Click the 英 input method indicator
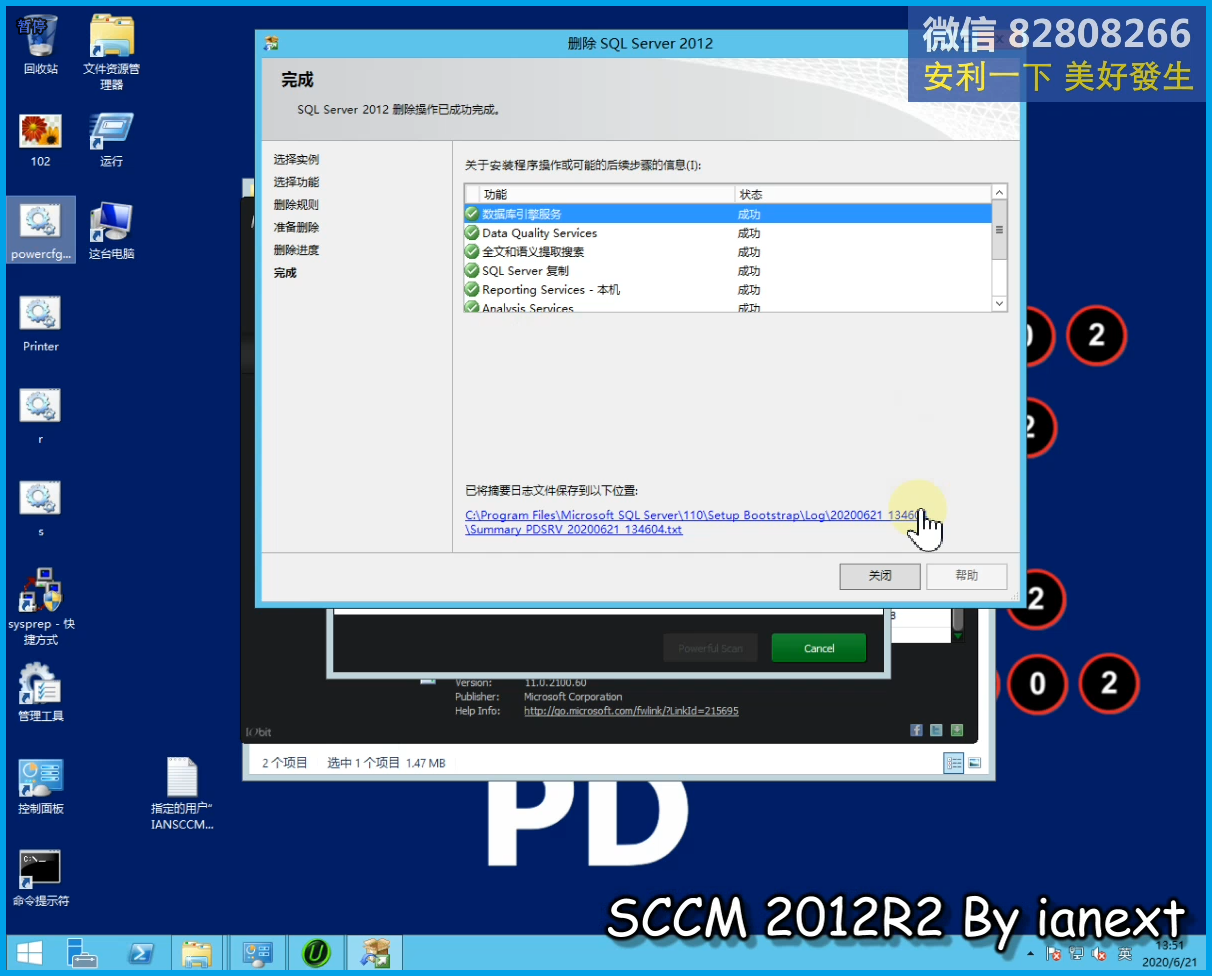This screenshot has width=1212, height=976. click(x=1125, y=954)
